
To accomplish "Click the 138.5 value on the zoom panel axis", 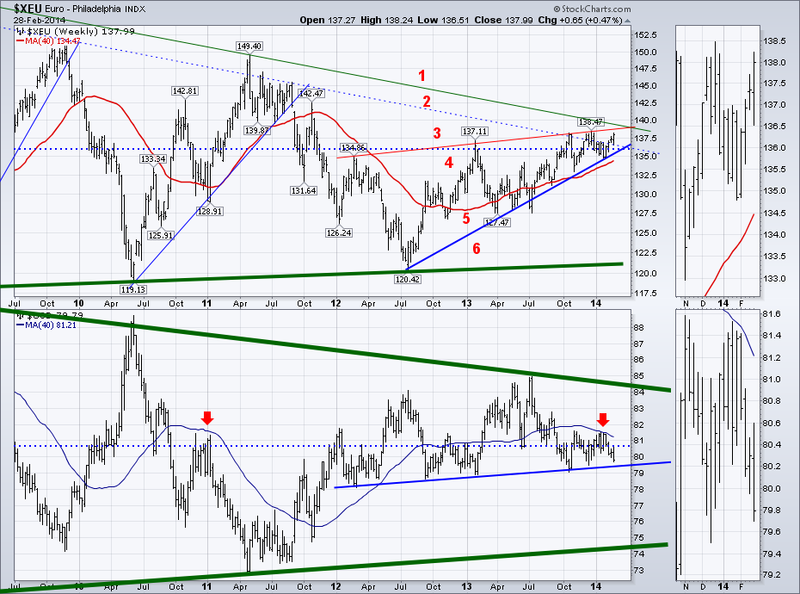I will (x=773, y=41).
